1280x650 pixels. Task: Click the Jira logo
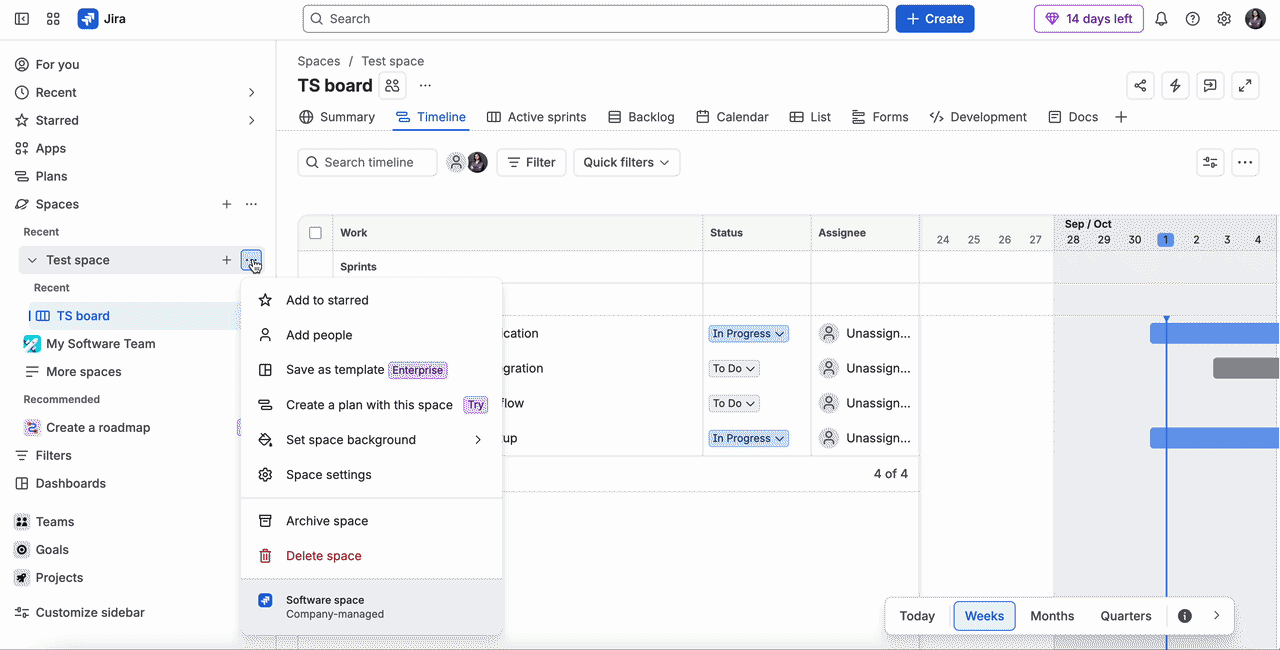[102, 19]
